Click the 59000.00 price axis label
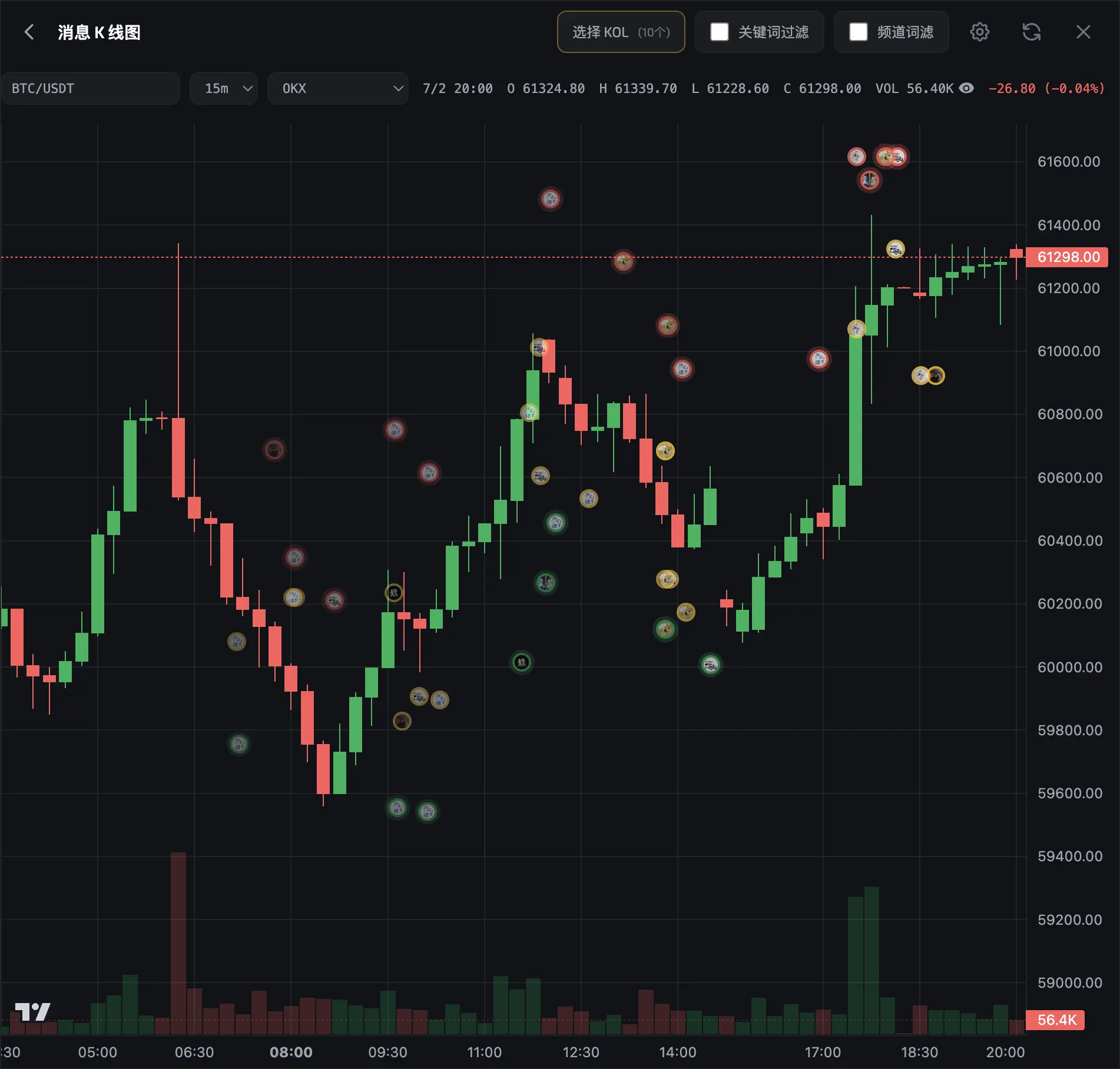Image resolution: width=1120 pixels, height=1069 pixels. tap(1070, 982)
